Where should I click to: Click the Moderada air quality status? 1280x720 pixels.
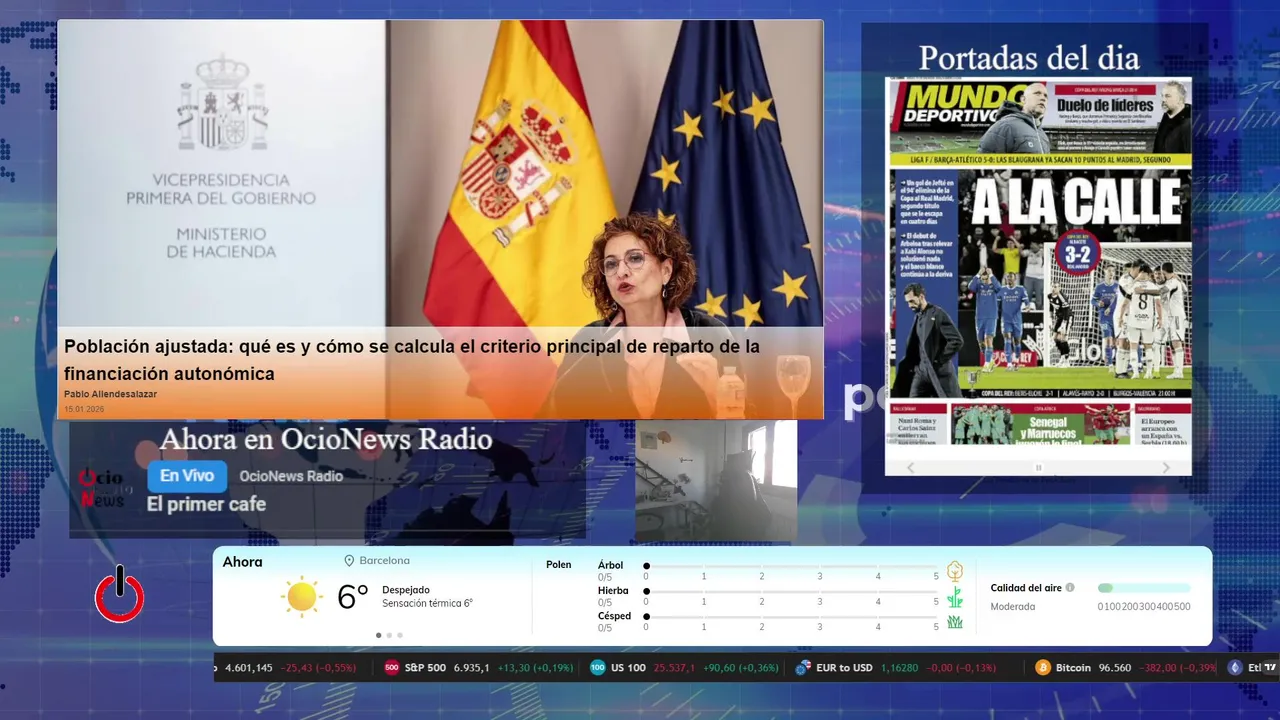pyautogui.click(x=1013, y=607)
